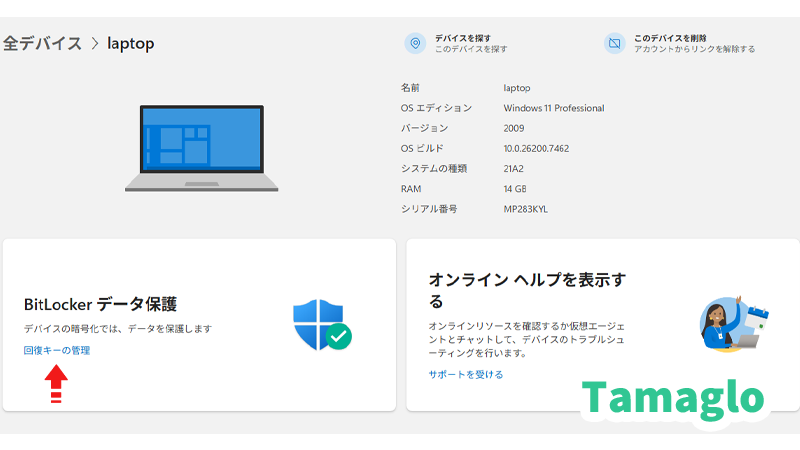
Task: Click the BitLocker shield with checkmark icon
Action: tap(321, 324)
